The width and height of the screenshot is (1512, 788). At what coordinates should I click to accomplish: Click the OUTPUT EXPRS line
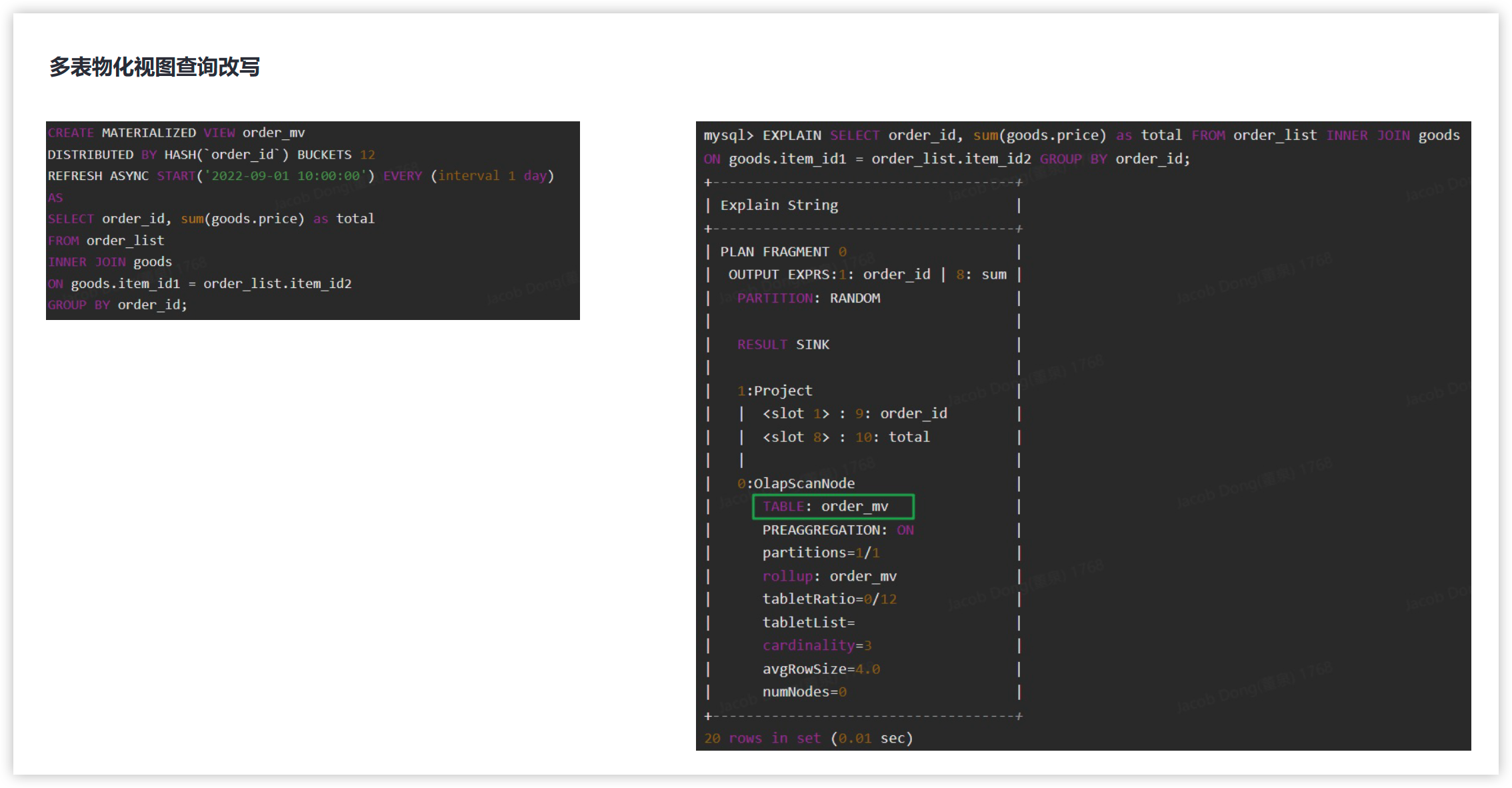coord(867,275)
